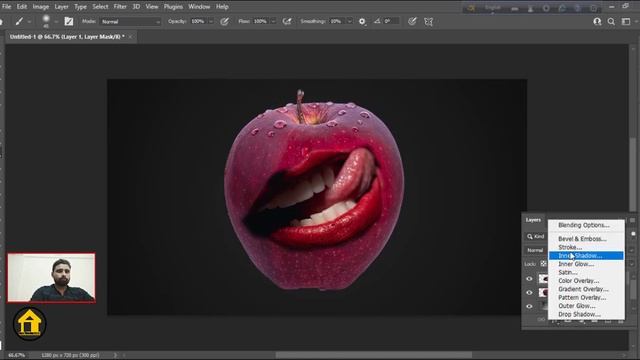
Task: Open the Filter menu
Action: coord(120,7)
